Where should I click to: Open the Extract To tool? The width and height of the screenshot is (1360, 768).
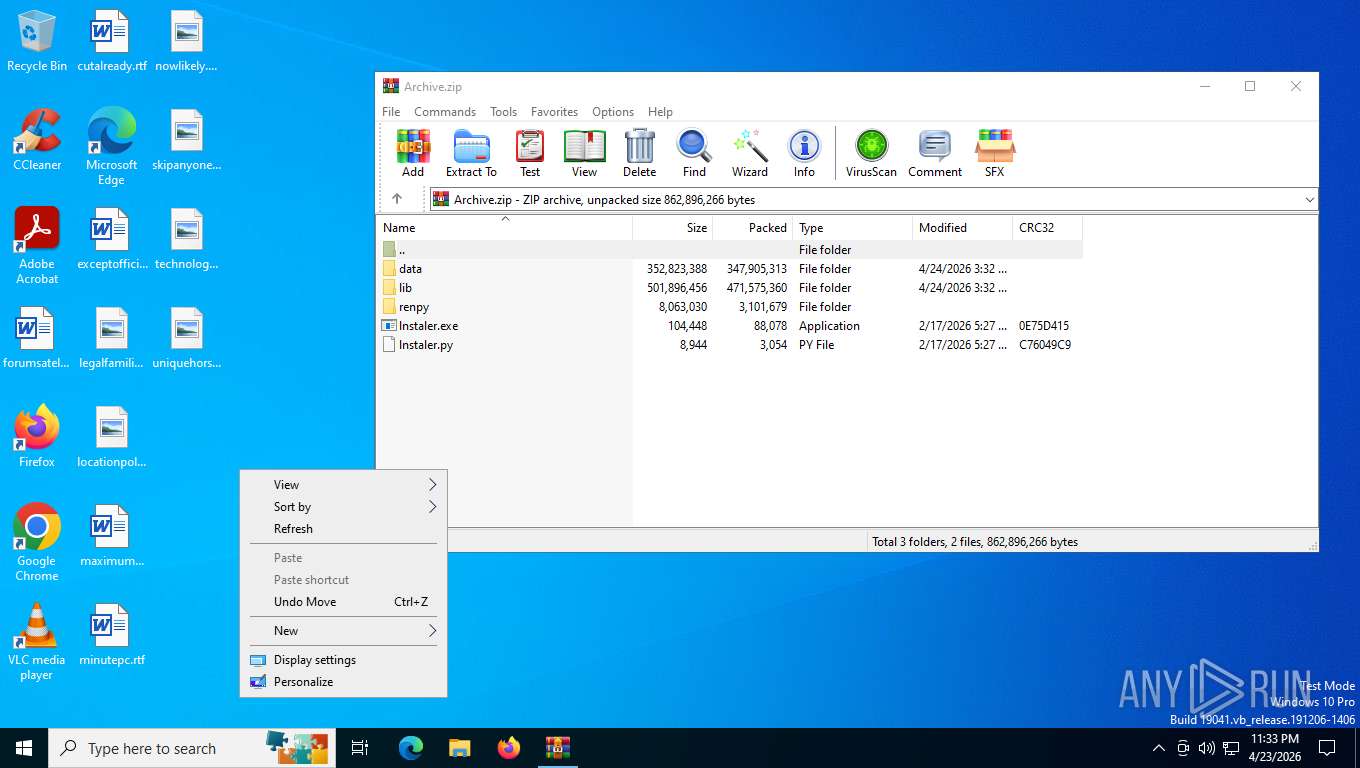(x=471, y=153)
